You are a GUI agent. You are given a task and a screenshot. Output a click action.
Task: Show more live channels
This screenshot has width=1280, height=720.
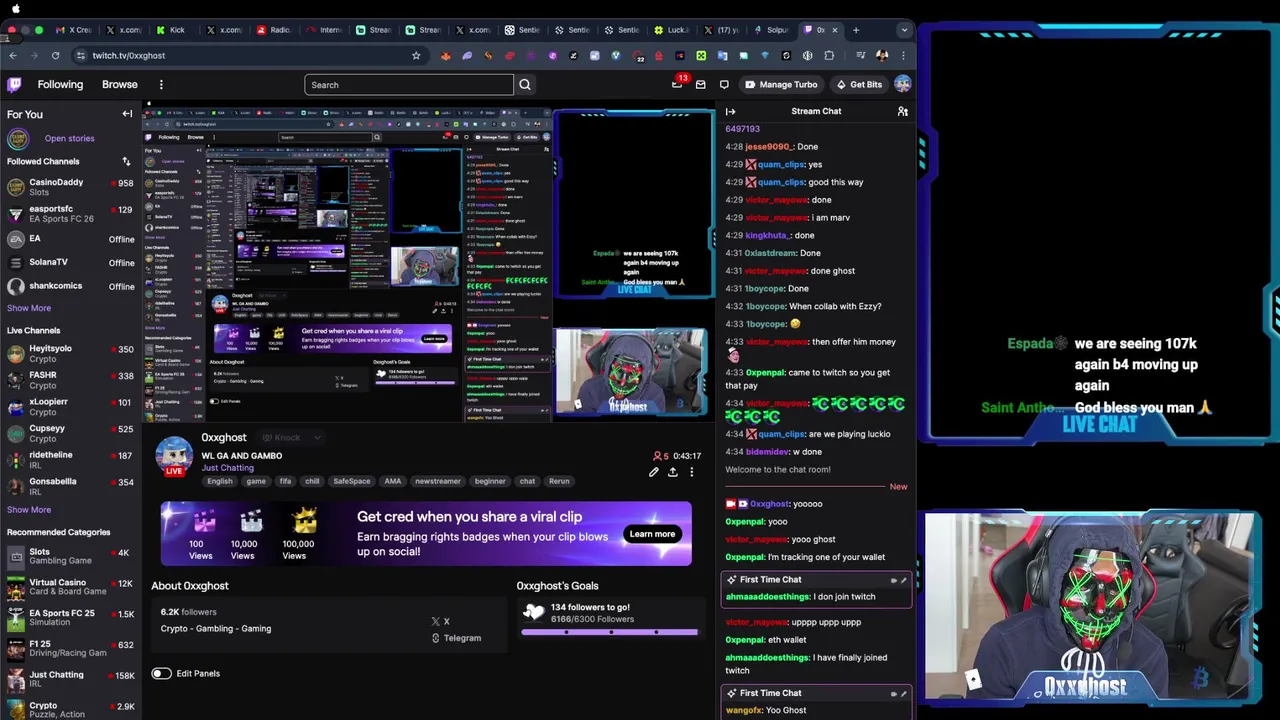coord(29,509)
